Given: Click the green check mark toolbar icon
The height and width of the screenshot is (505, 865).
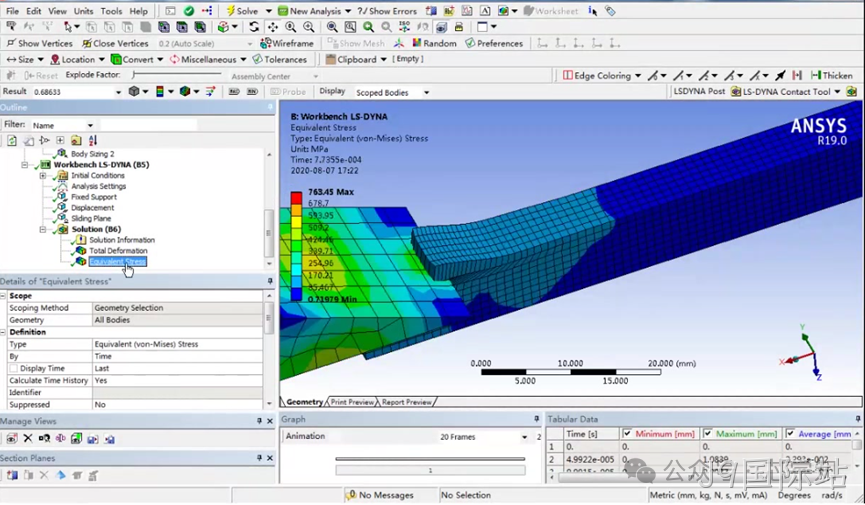Looking at the screenshot, I should coord(189,10).
